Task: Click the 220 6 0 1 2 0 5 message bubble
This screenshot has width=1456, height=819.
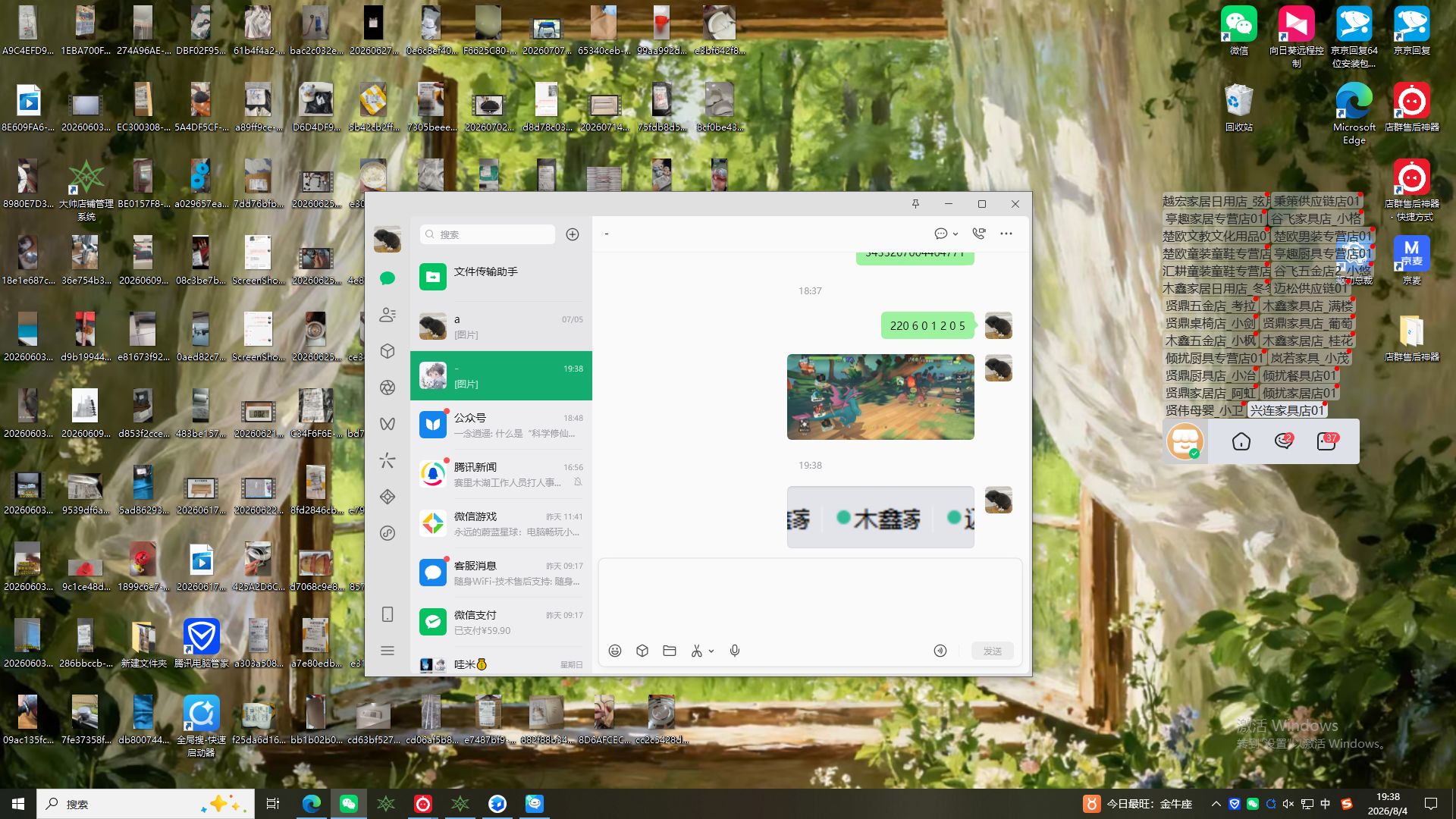Action: point(927,325)
